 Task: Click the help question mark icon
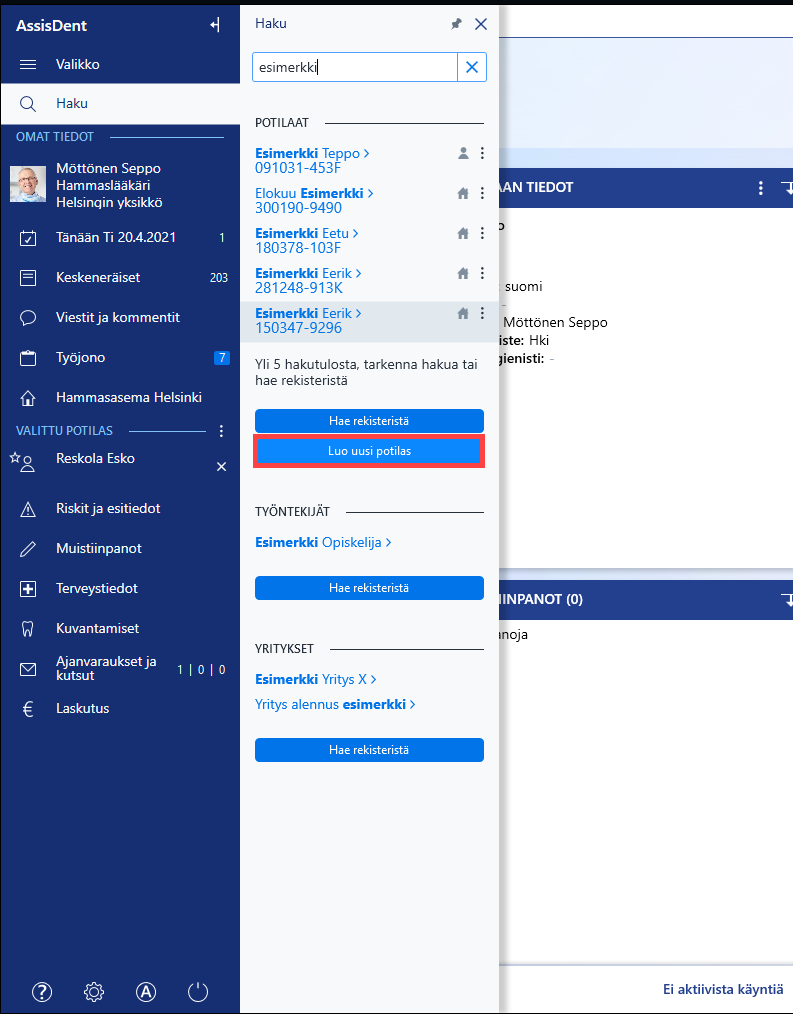pos(42,992)
